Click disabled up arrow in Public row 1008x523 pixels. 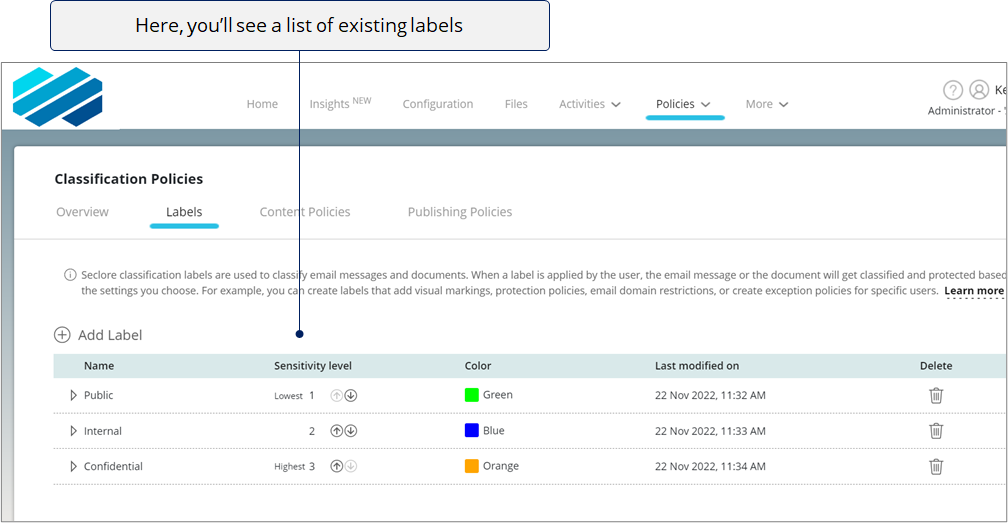[336, 396]
